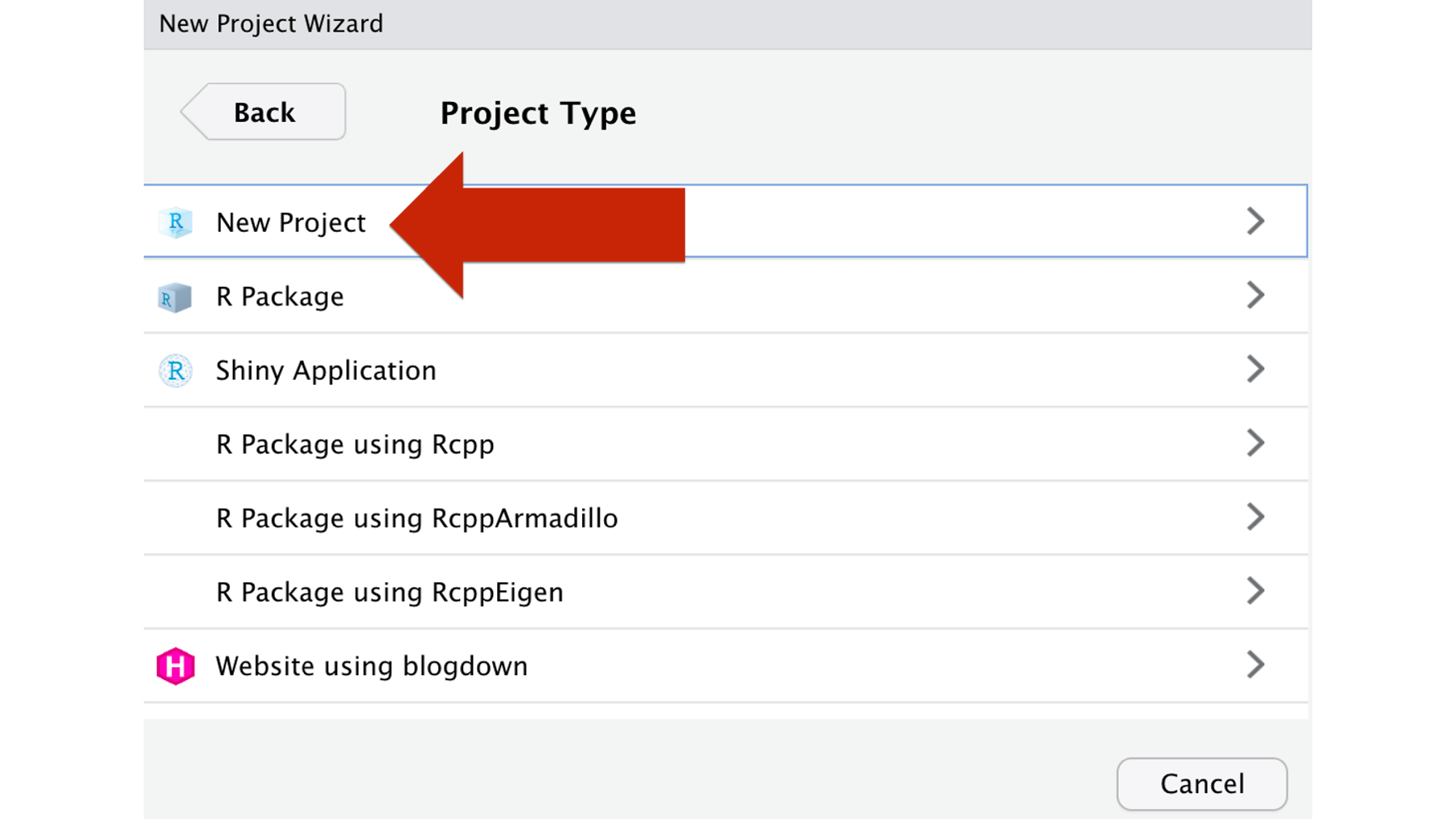Viewport: 1456px width, 819px height.
Task: Select the New Project type
Action: 725,221
